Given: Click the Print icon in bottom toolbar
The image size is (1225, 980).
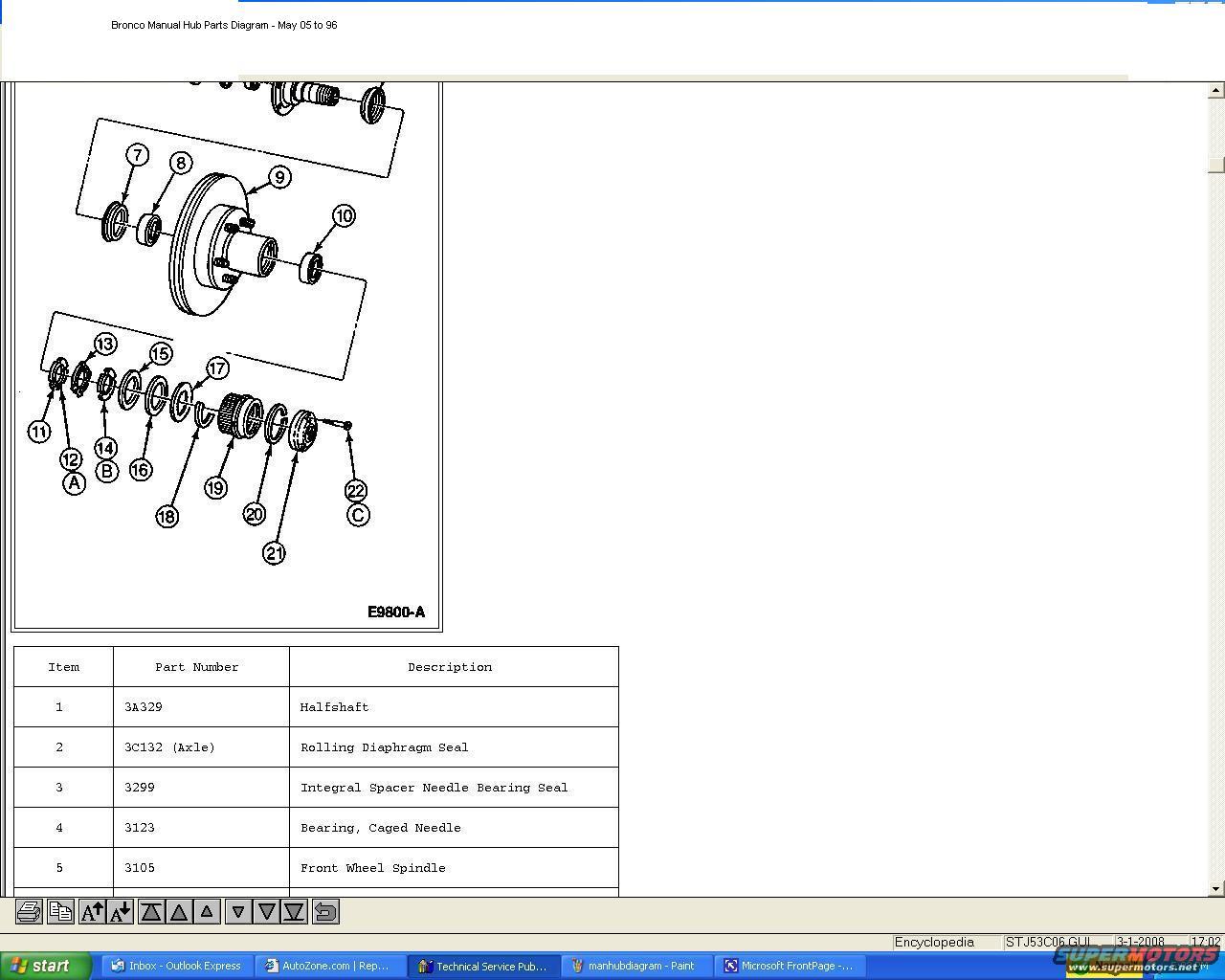Looking at the screenshot, I should [29, 912].
